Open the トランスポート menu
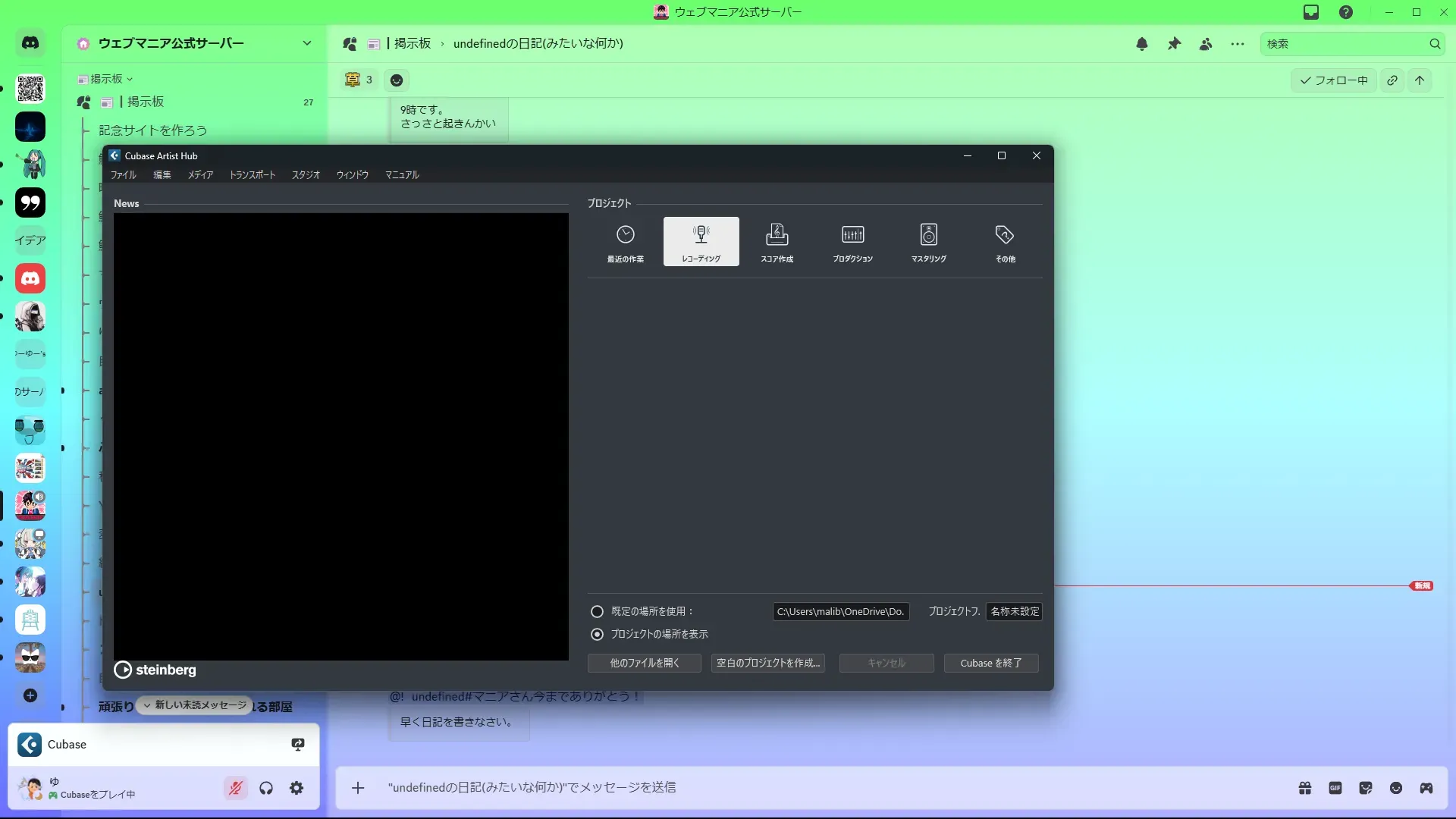The height and width of the screenshot is (819, 1456). pos(253,175)
